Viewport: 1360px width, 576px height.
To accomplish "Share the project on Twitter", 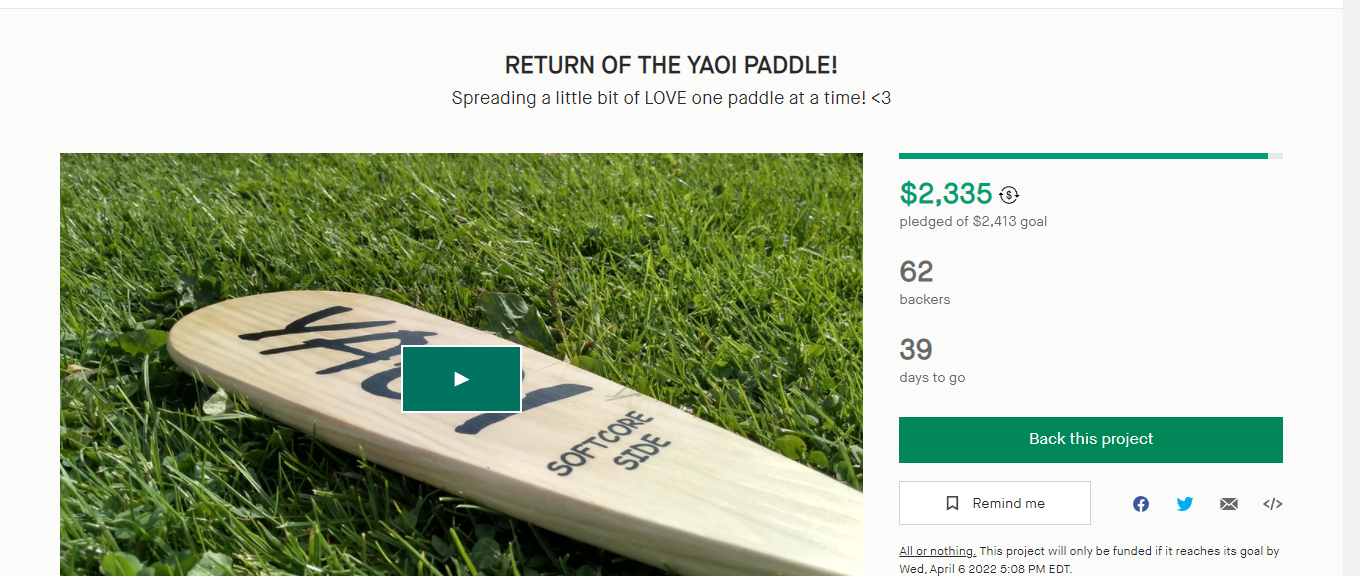I will coord(1185,504).
